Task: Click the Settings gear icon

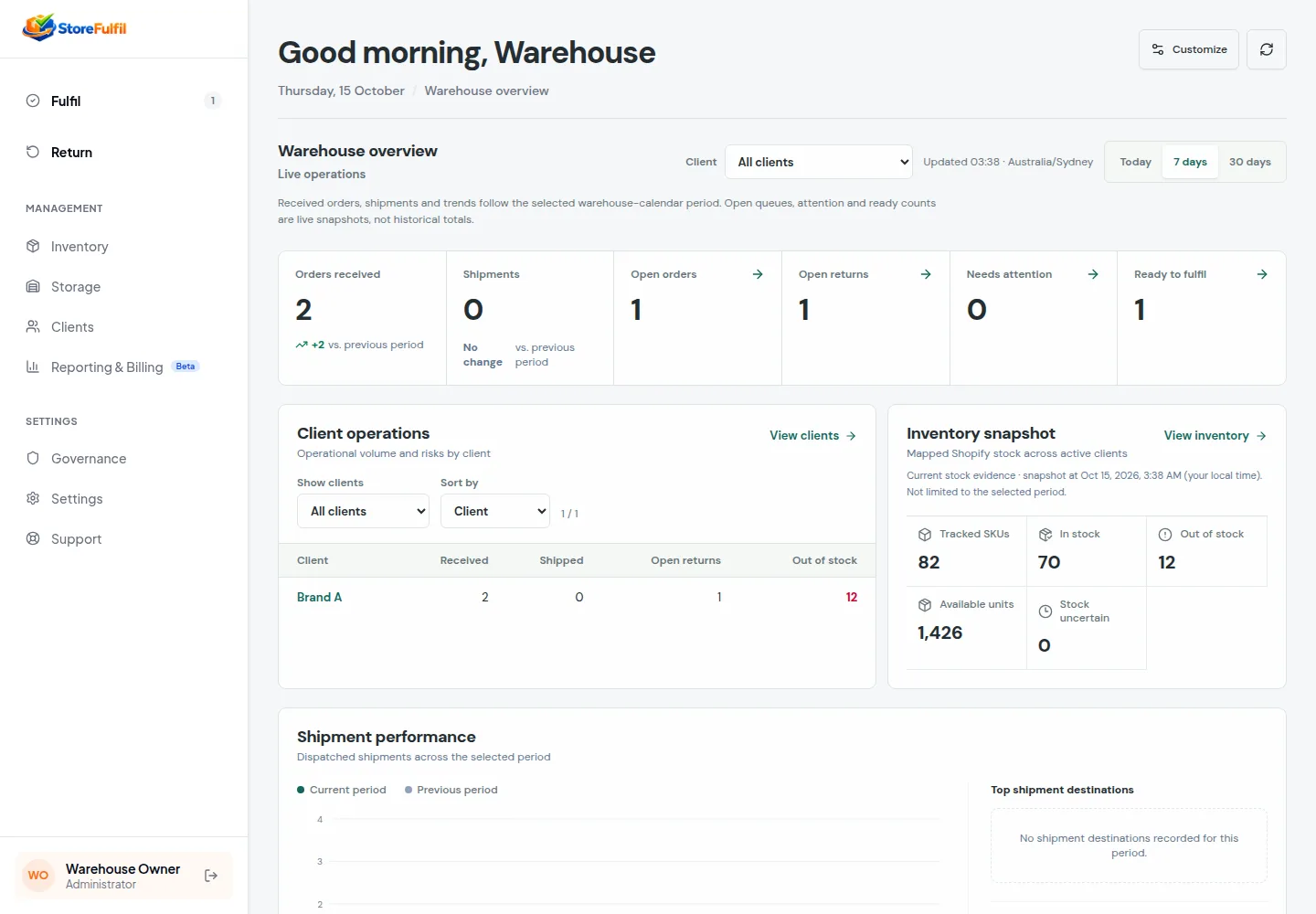Action: (33, 498)
